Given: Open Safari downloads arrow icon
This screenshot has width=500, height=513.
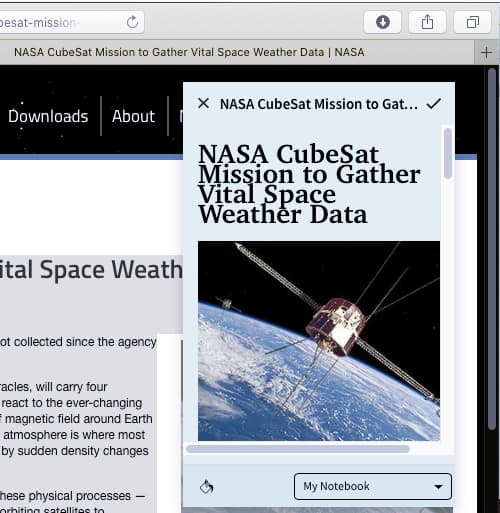Looking at the screenshot, I should [382, 22].
